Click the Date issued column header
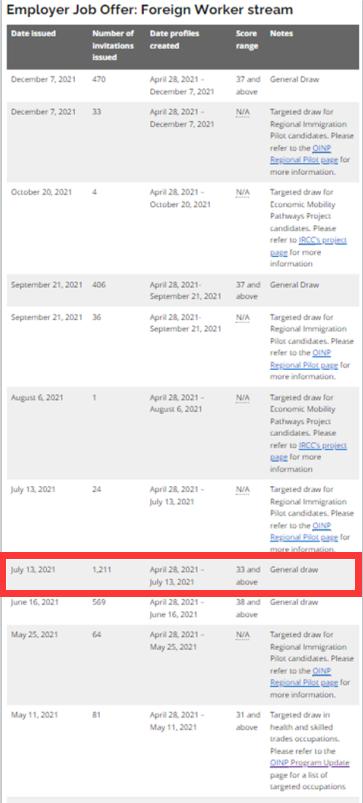The height and width of the screenshot is (803, 363). click(x=33, y=34)
